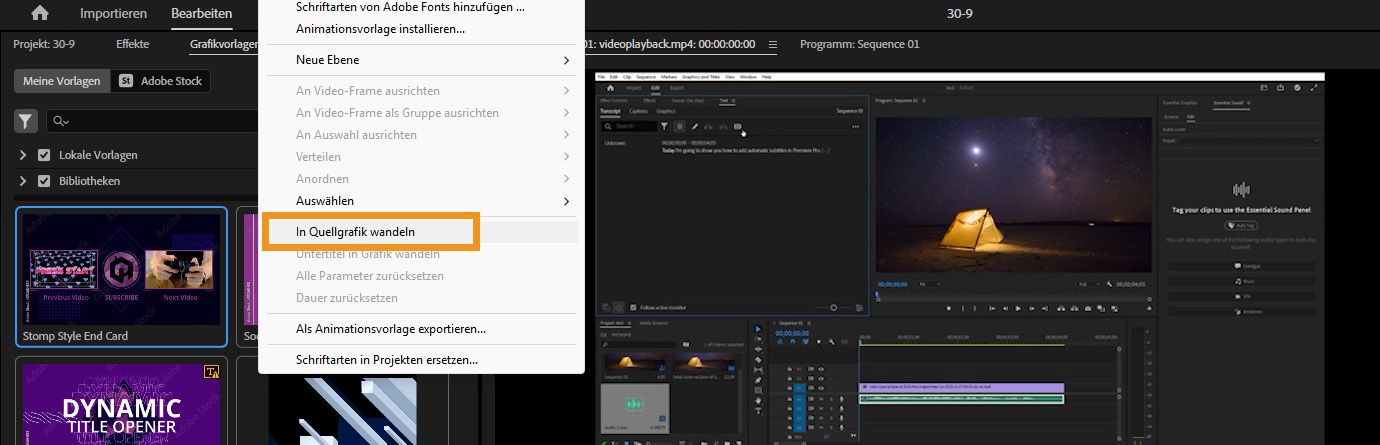Toggle the Bibliotheken checkbox
This screenshot has width=1380, height=445.
tap(44, 181)
